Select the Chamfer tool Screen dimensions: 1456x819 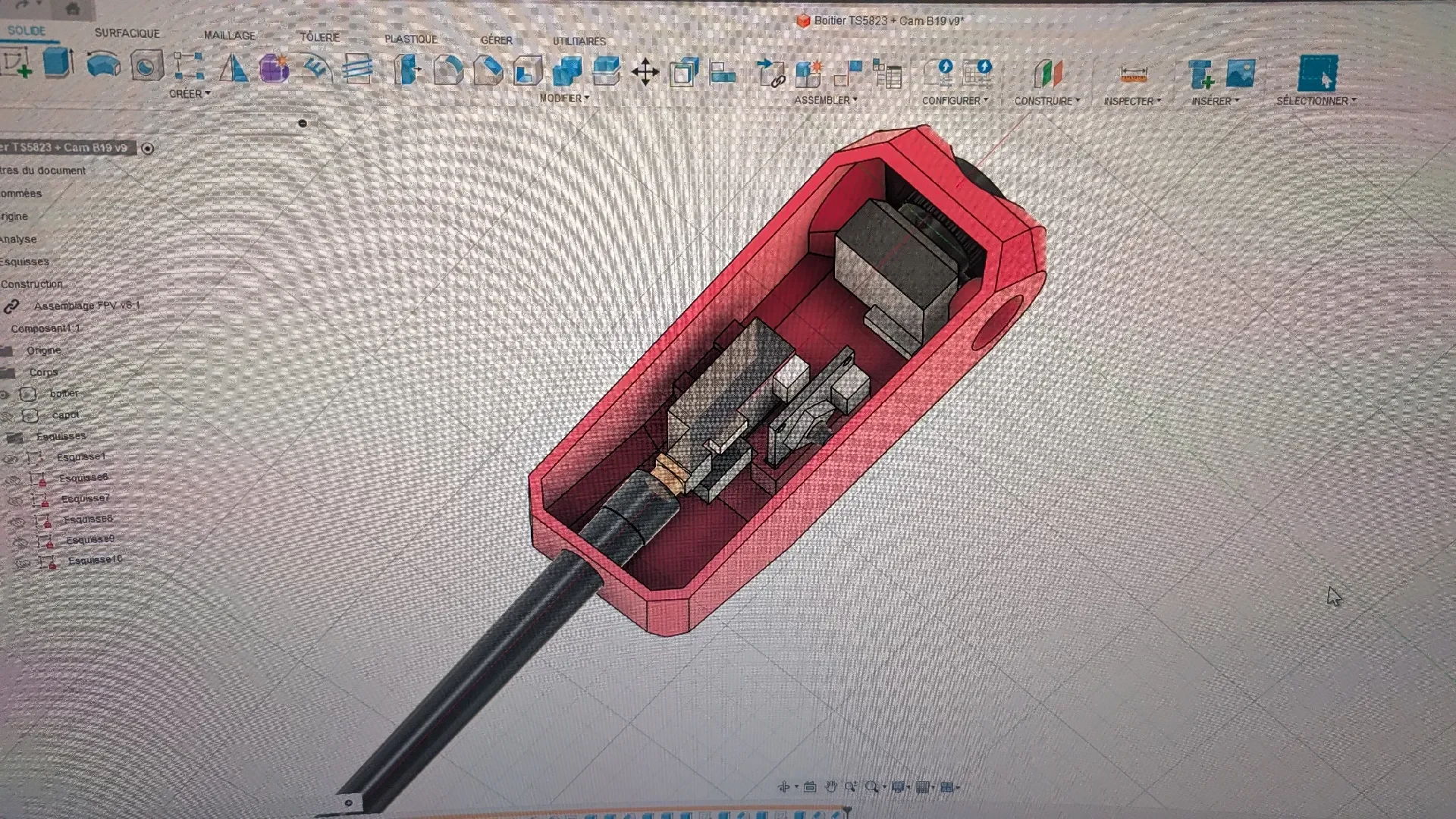click(488, 71)
